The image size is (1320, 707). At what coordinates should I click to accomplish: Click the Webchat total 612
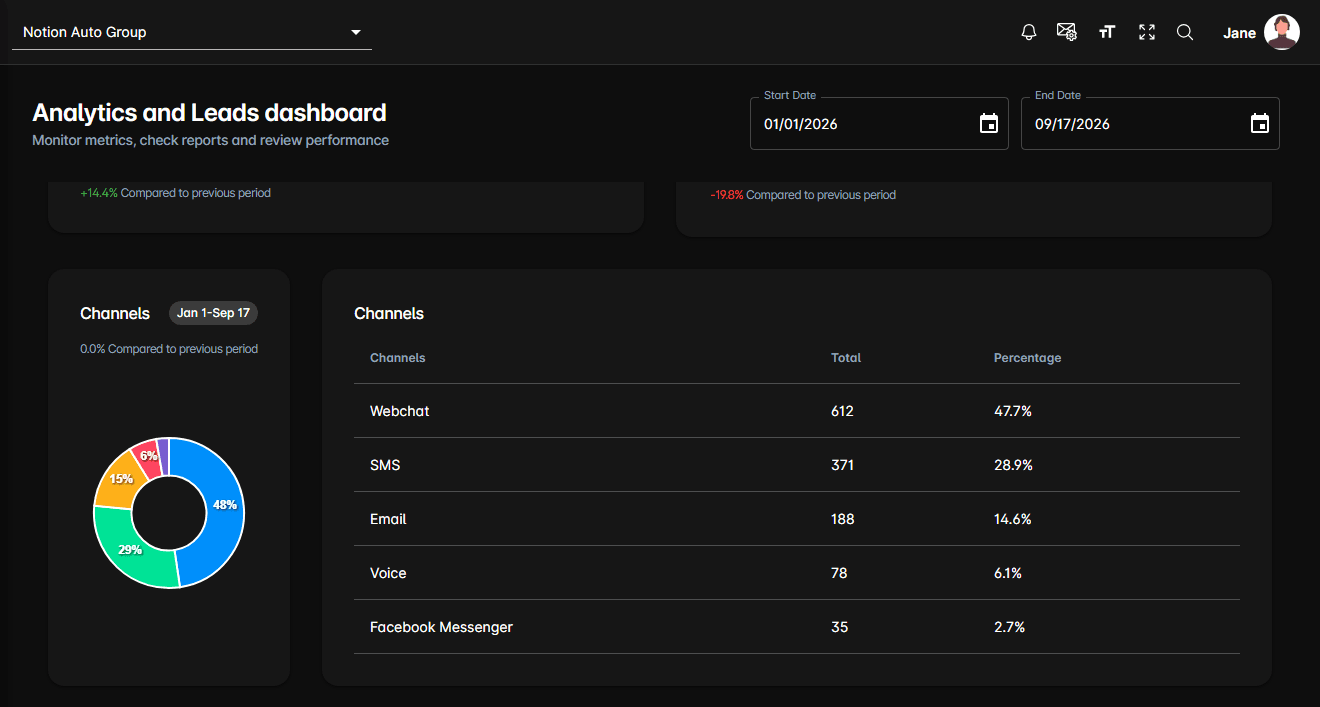pos(842,411)
